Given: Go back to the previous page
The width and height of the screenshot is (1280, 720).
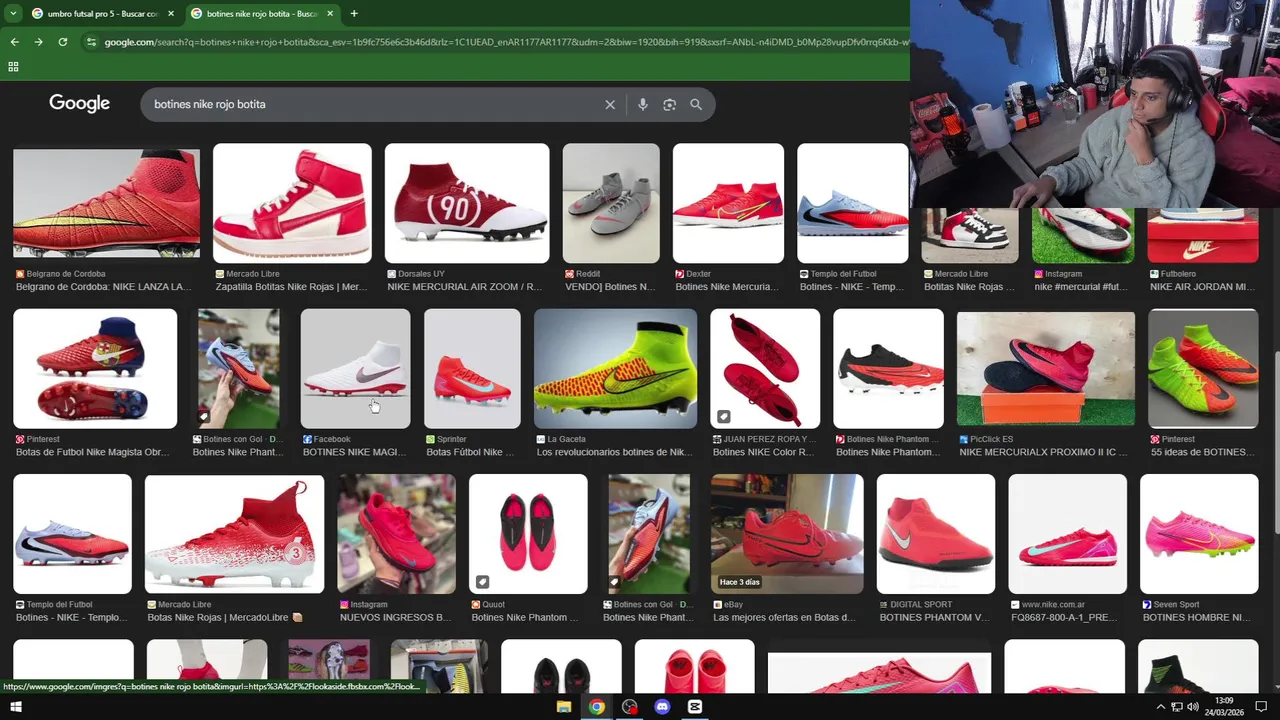Looking at the screenshot, I should pos(14,42).
